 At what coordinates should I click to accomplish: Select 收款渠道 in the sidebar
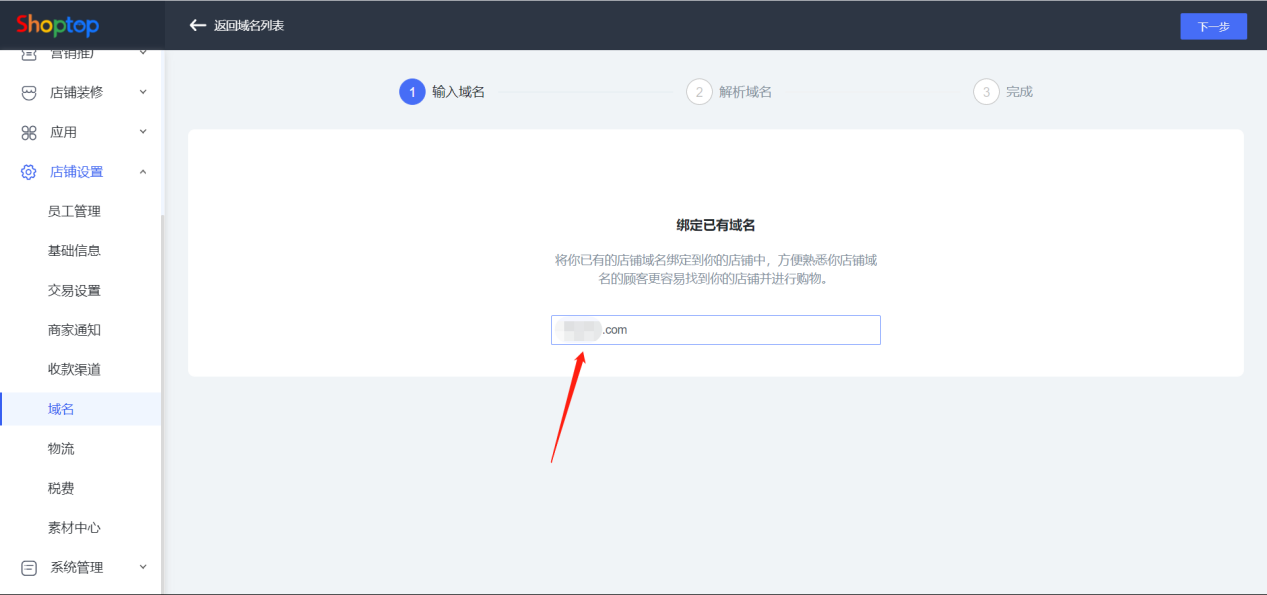74,369
